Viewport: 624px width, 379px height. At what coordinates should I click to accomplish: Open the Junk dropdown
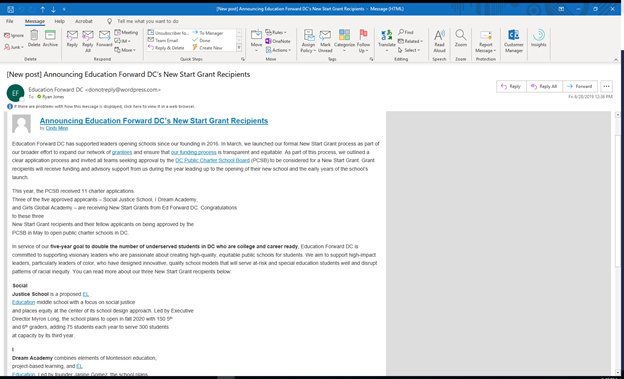click(14, 47)
